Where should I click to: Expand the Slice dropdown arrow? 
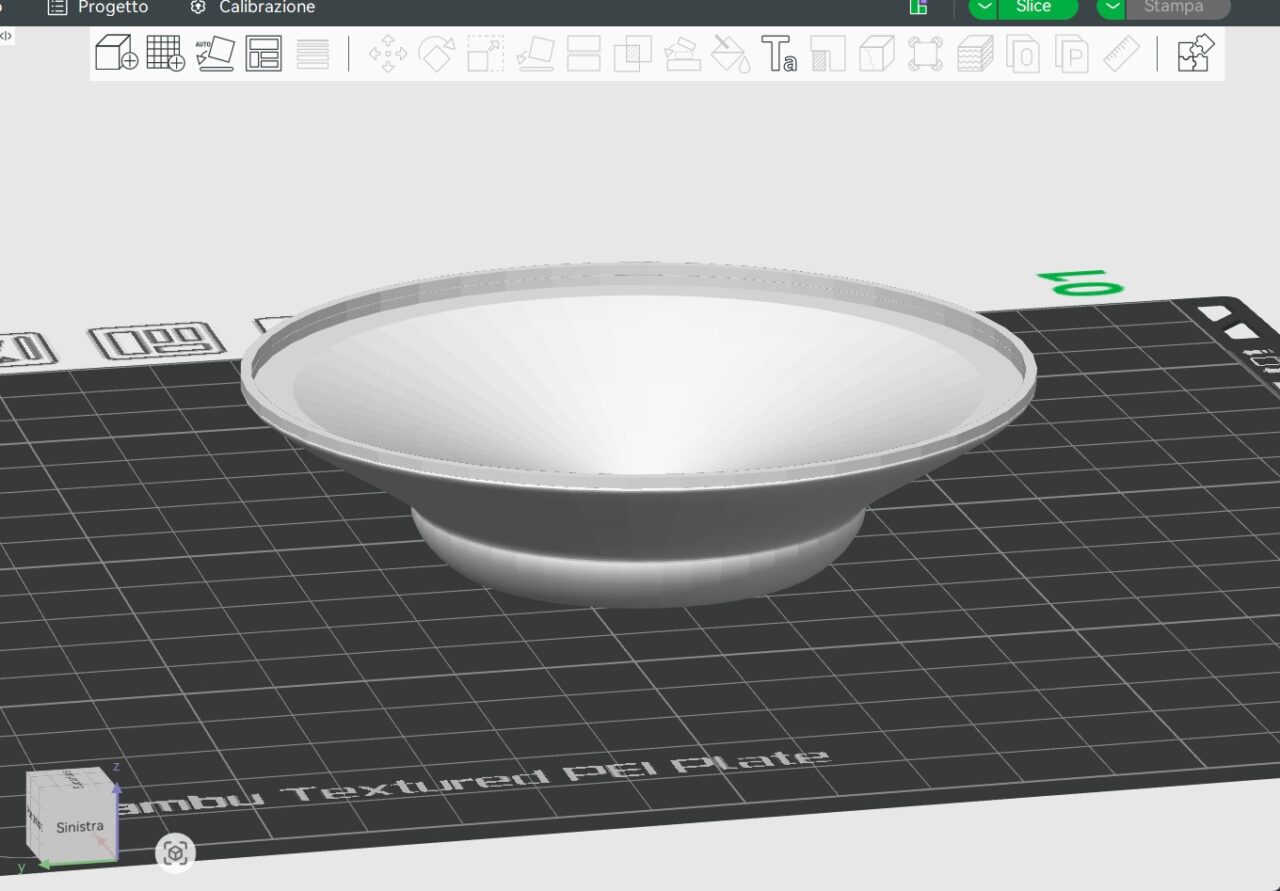tap(984, 7)
